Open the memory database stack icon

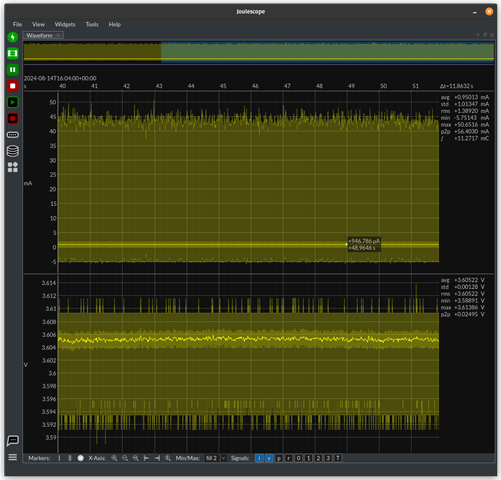(x=13, y=151)
